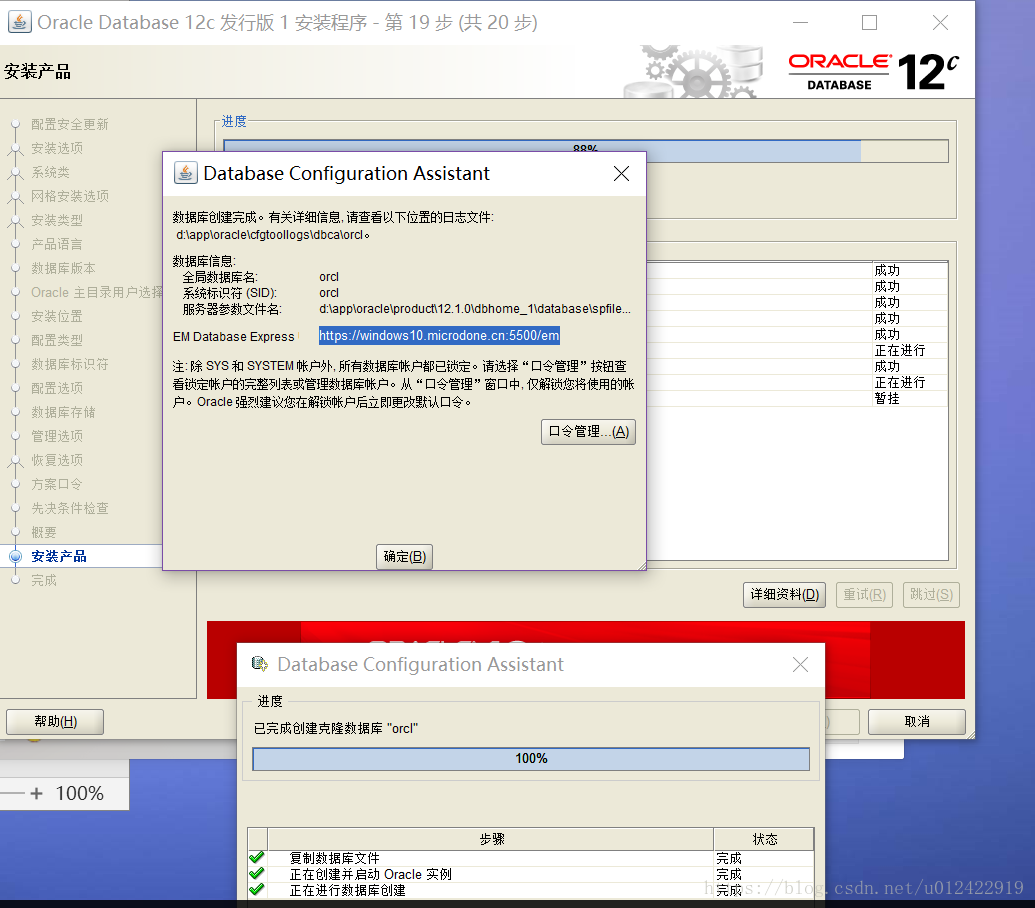Click the 口令管理 (Password Management) button
Viewport: 1035px width, 908px height.
pyautogui.click(x=588, y=432)
